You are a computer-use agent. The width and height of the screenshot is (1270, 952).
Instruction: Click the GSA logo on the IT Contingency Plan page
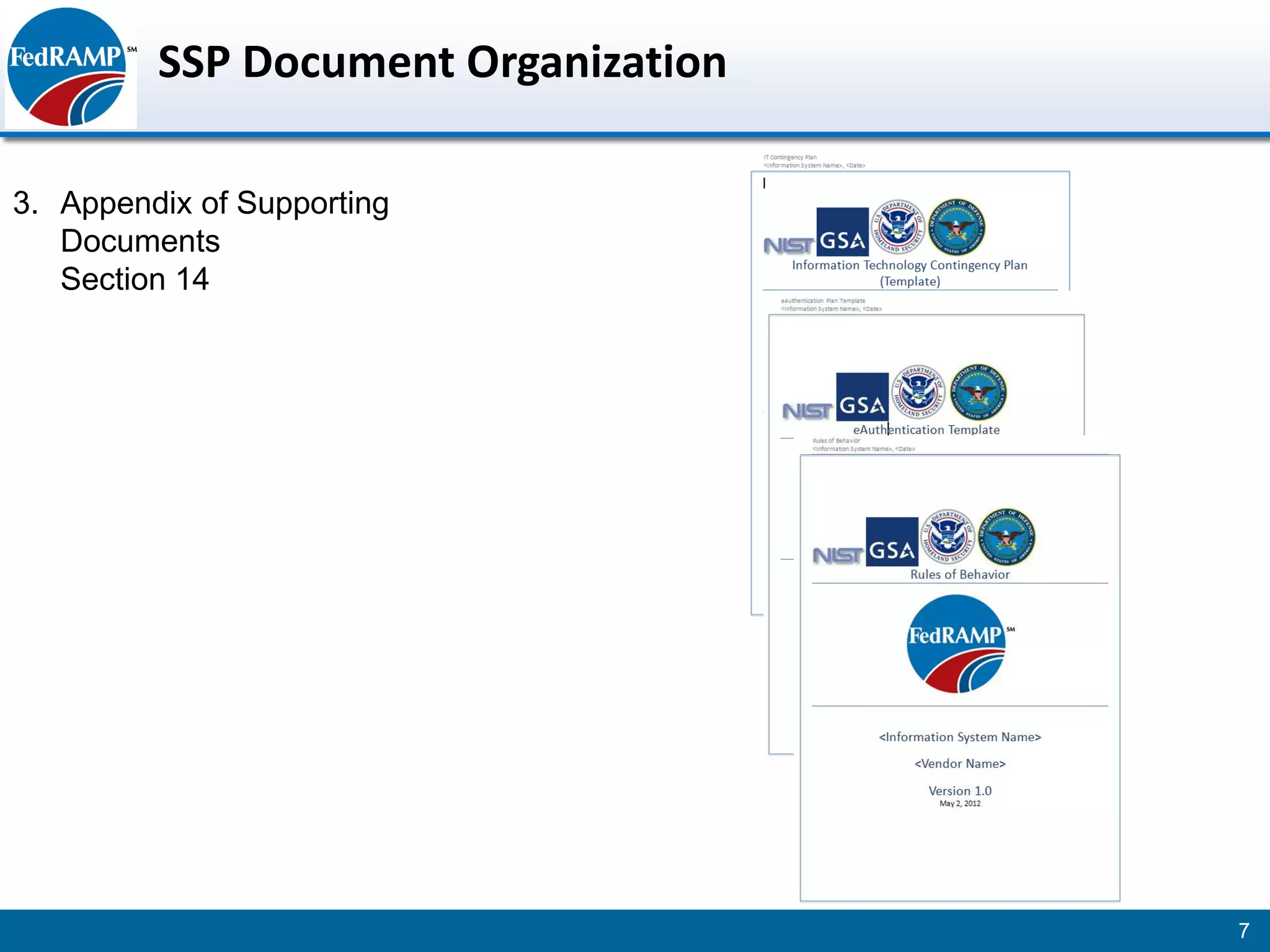tap(843, 232)
